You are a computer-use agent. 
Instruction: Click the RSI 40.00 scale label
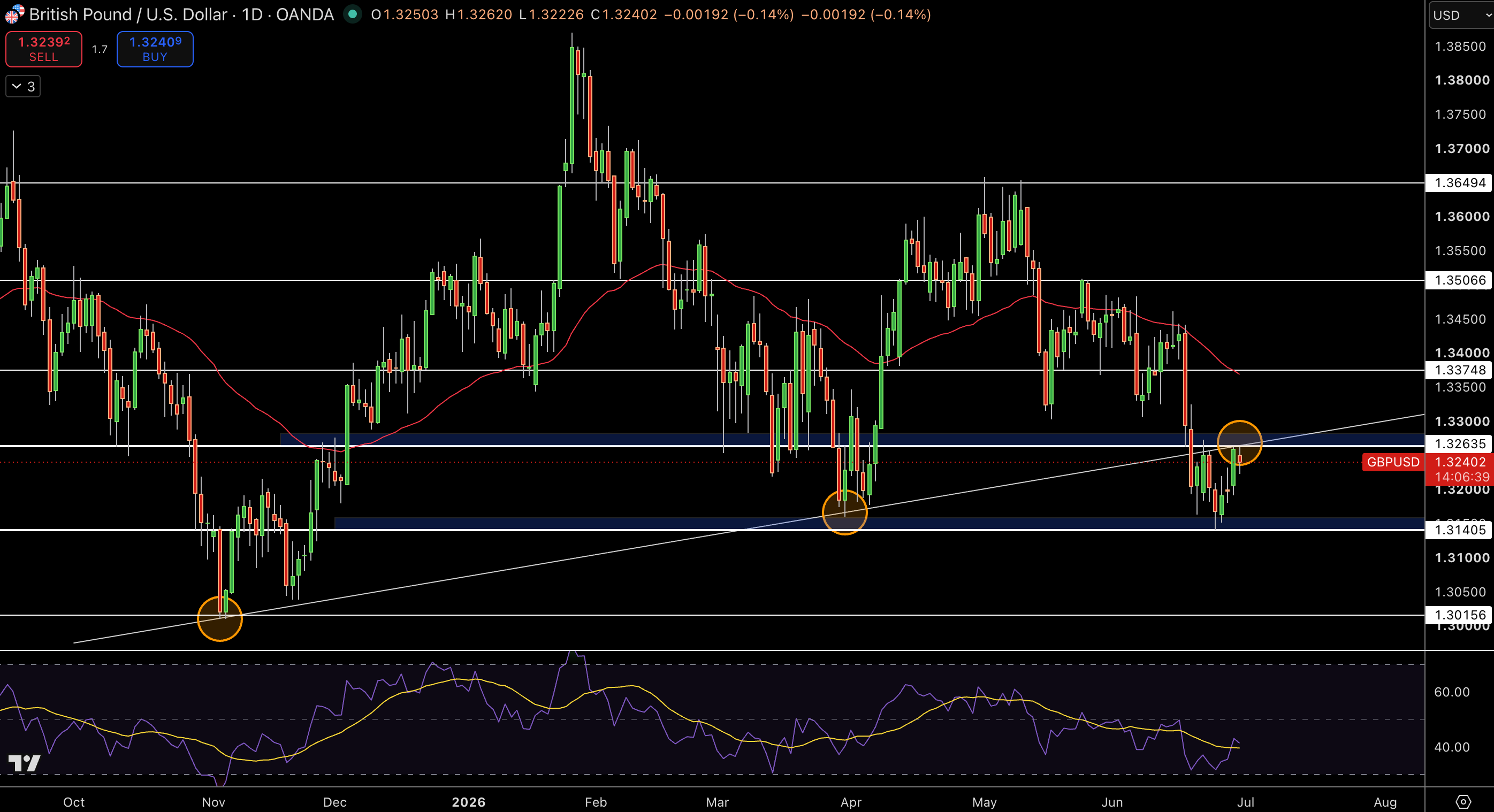(x=1452, y=748)
